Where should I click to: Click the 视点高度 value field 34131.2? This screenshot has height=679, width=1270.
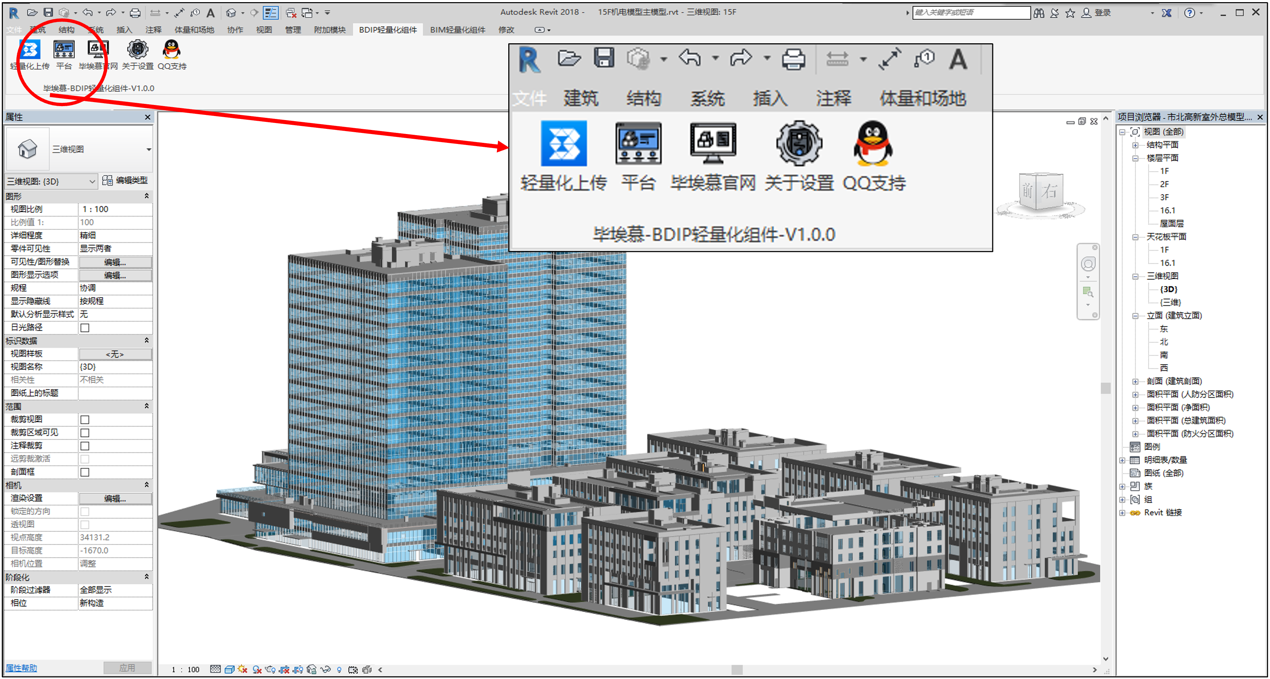coord(115,537)
